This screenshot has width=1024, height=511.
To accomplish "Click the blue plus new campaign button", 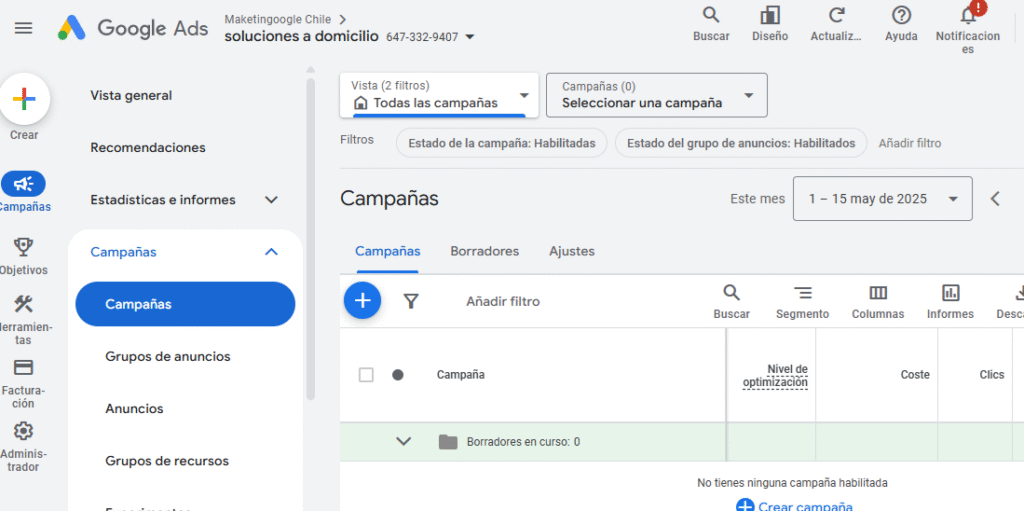I will point(362,301).
